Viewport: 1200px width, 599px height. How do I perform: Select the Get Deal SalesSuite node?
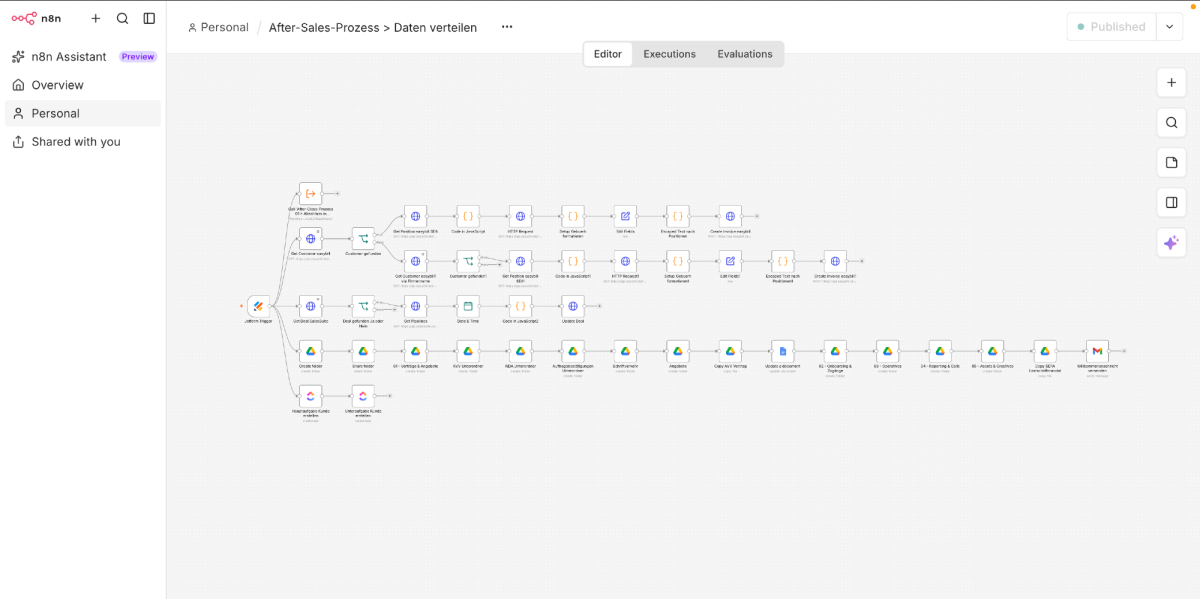click(x=311, y=306)
